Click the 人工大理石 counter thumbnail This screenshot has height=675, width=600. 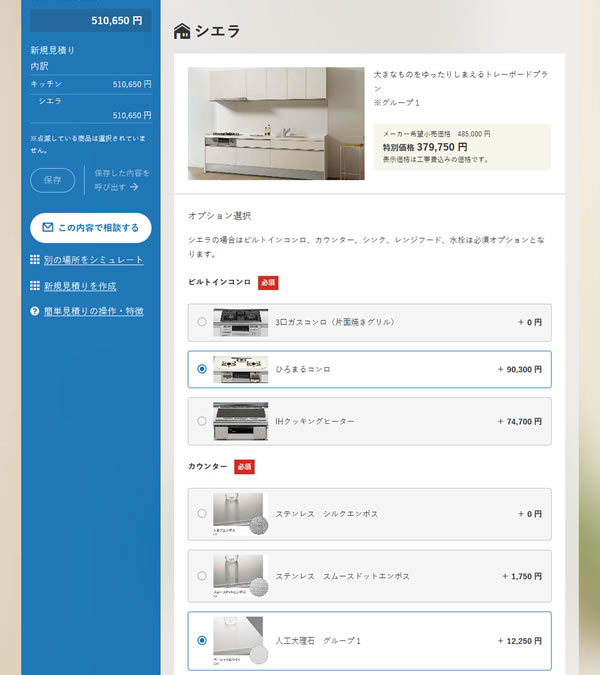point(241,641)
